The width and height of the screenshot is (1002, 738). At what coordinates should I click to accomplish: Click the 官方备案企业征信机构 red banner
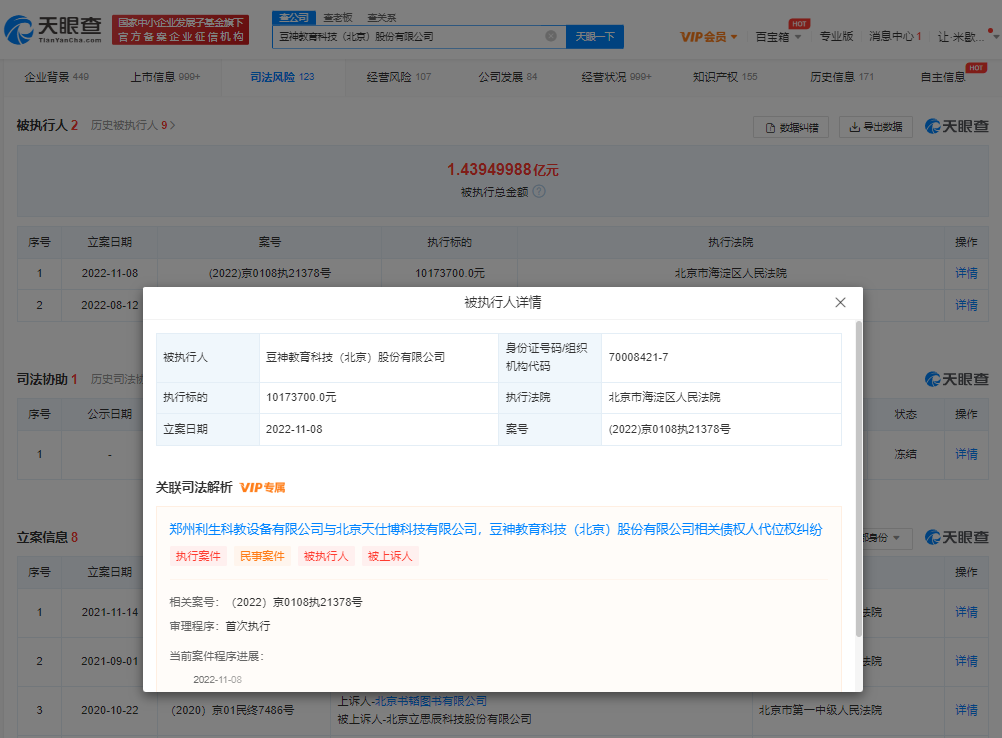coord(180,29)
